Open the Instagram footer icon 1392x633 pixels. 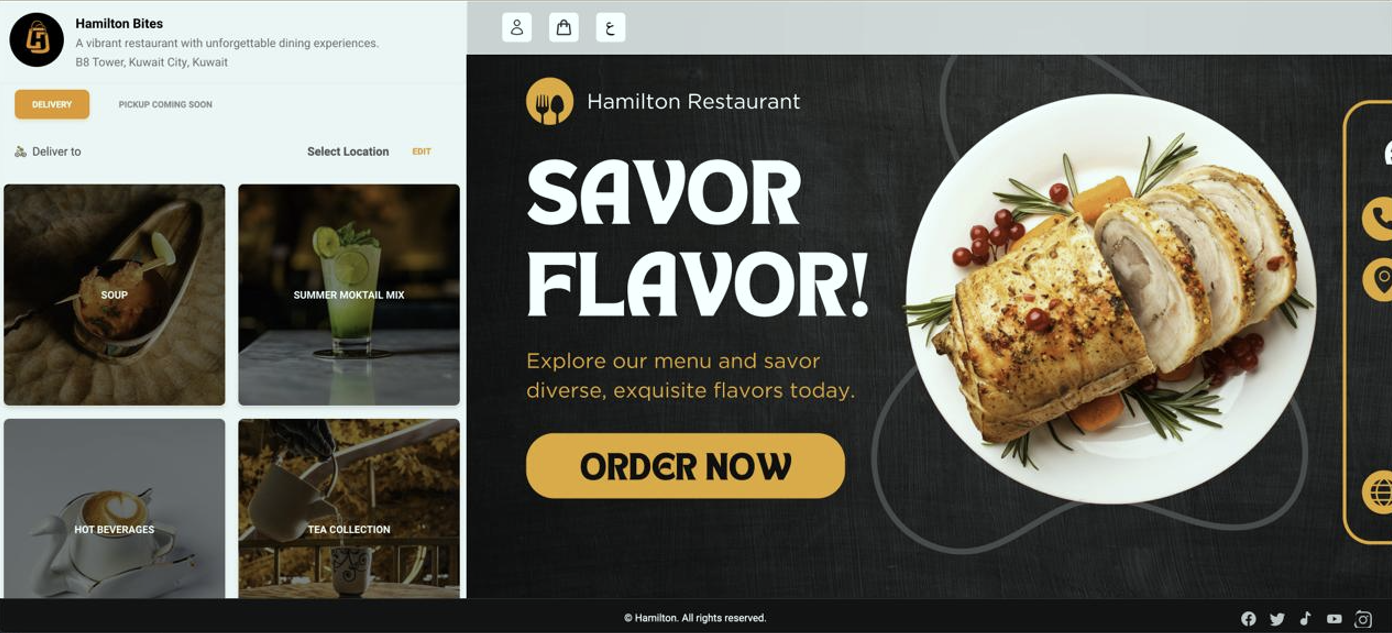pyautogui.click(x=1363, y=619)
